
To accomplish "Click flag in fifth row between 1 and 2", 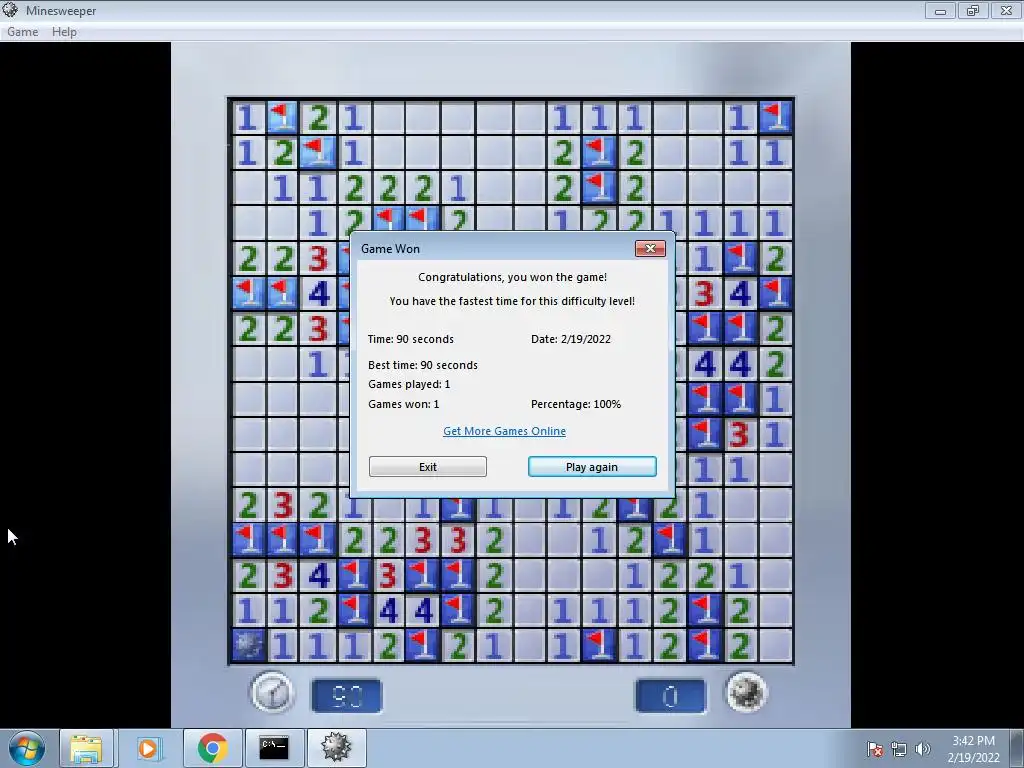I will point(740,258).
